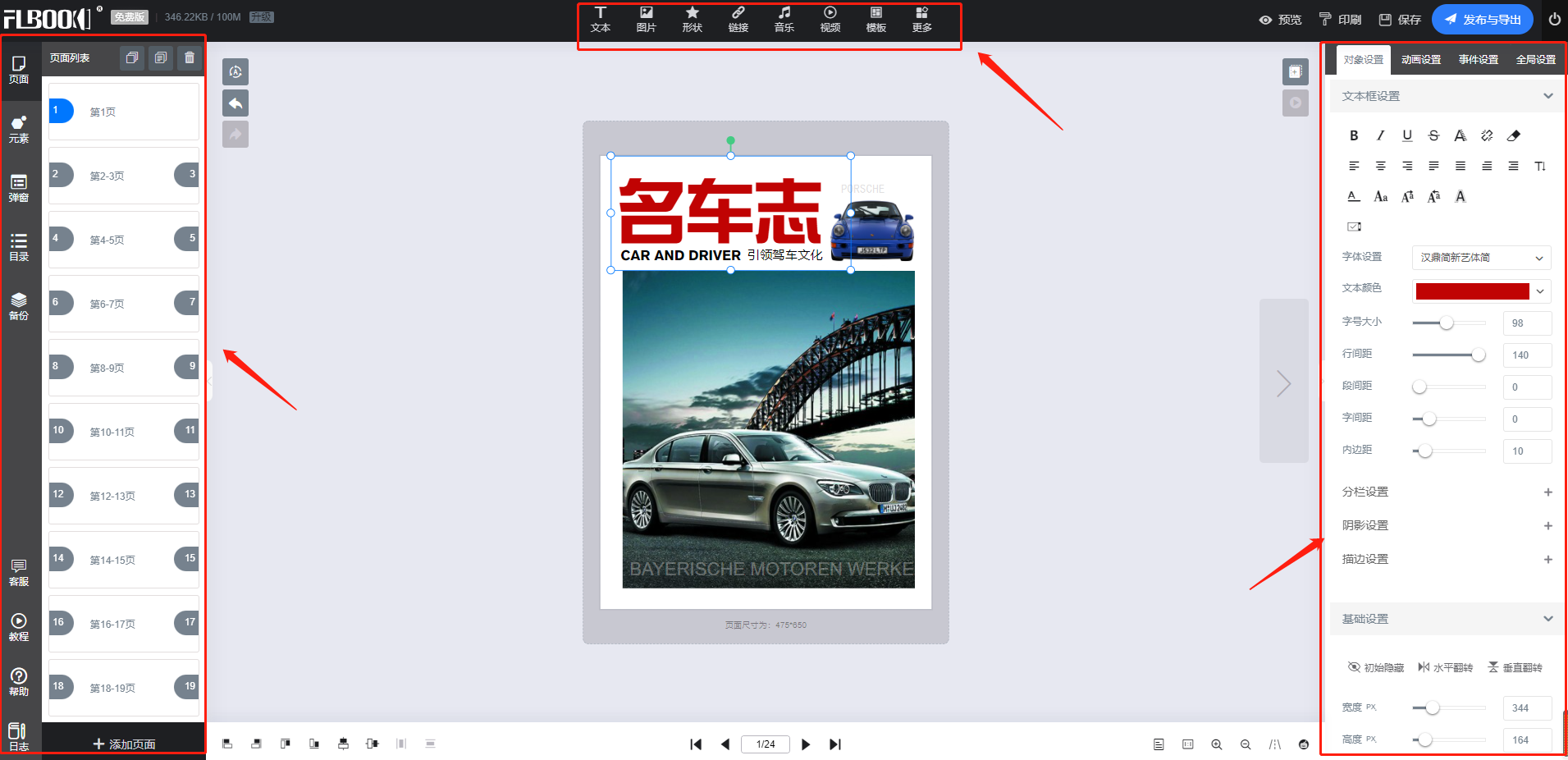The width and height of the screenshot is (1568, 760).
Task: Open the 帮助 help section
Action: (19, 682)
